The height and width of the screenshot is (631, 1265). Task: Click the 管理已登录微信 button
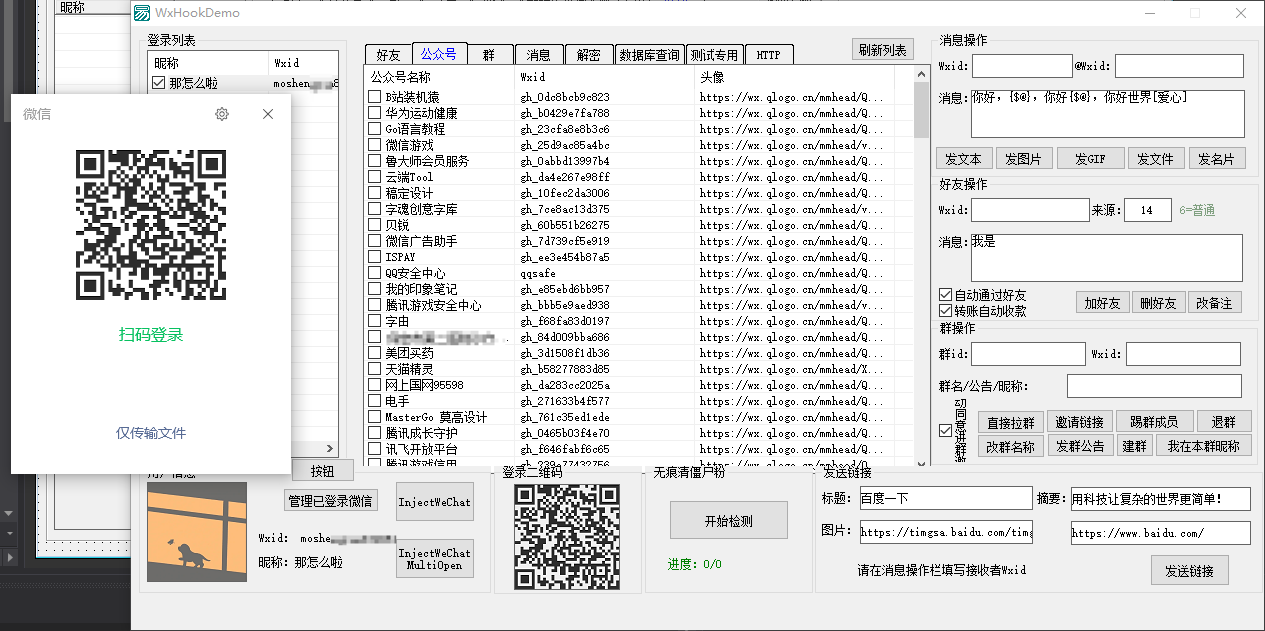330,500
